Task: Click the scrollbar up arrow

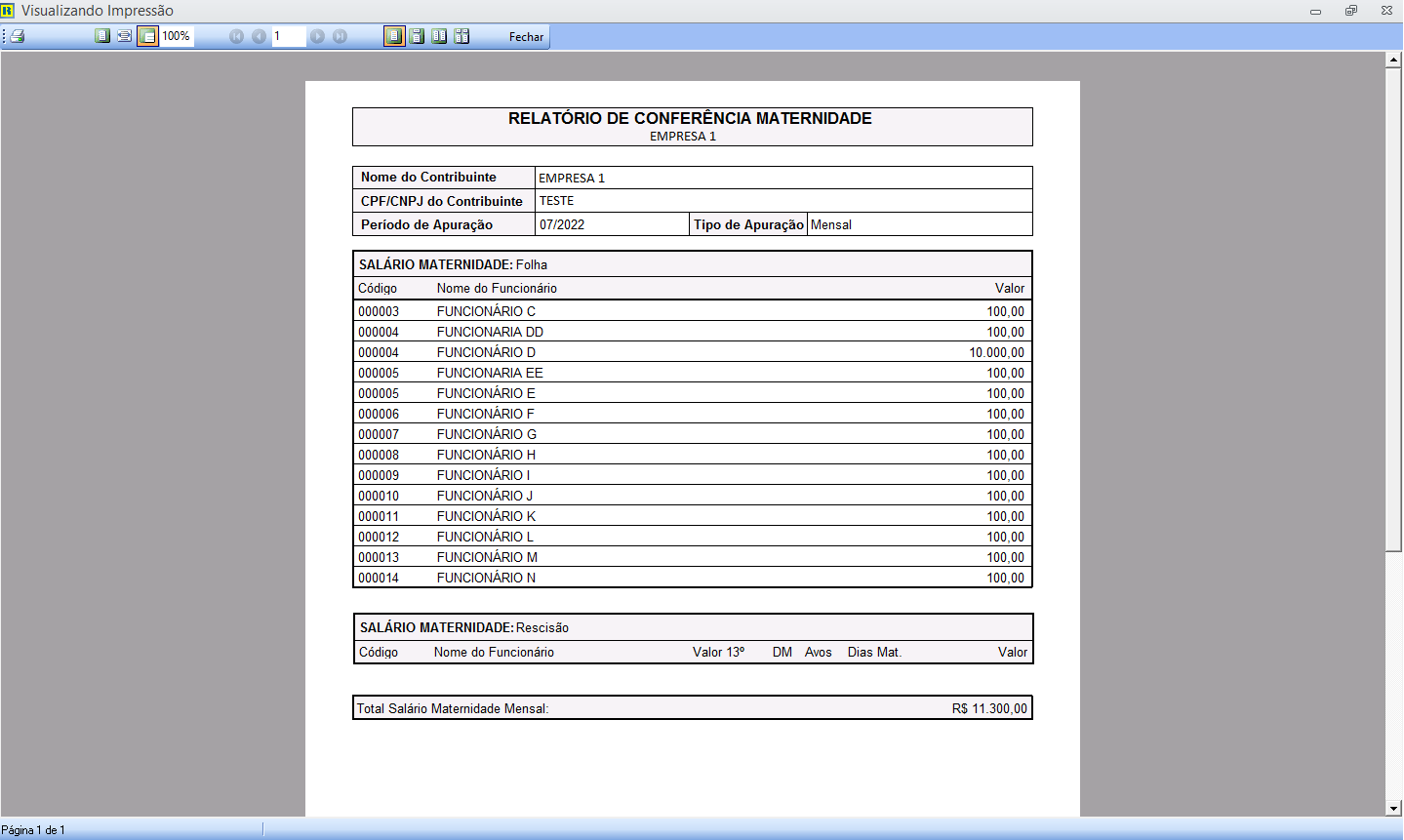Action: (1393, 60)
